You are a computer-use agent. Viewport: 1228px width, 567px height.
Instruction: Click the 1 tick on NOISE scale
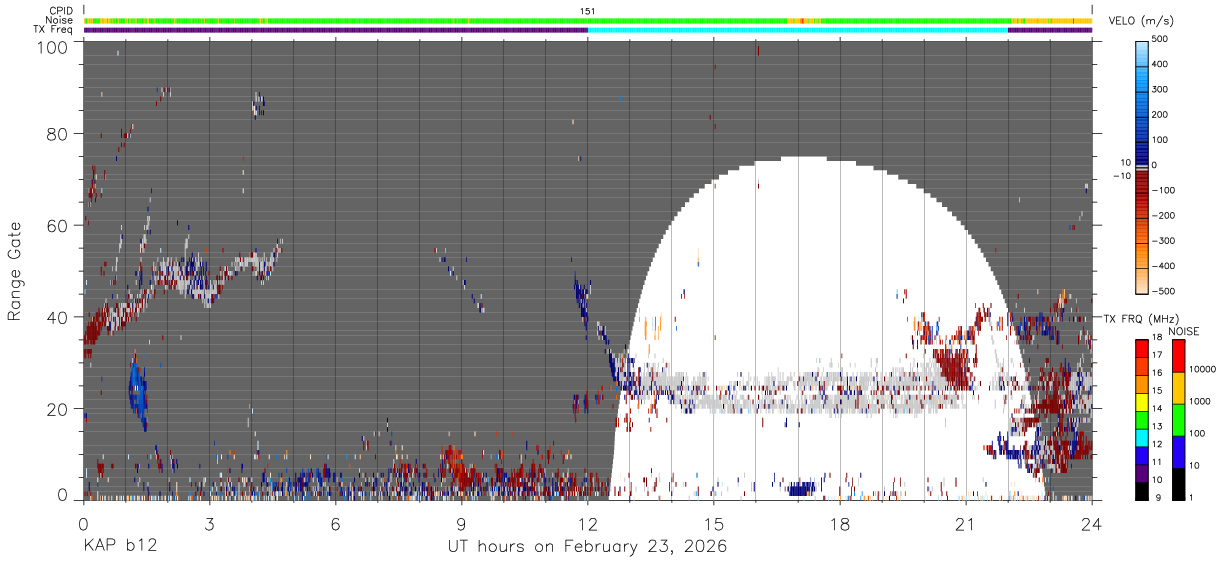[x=1191, y=497]
